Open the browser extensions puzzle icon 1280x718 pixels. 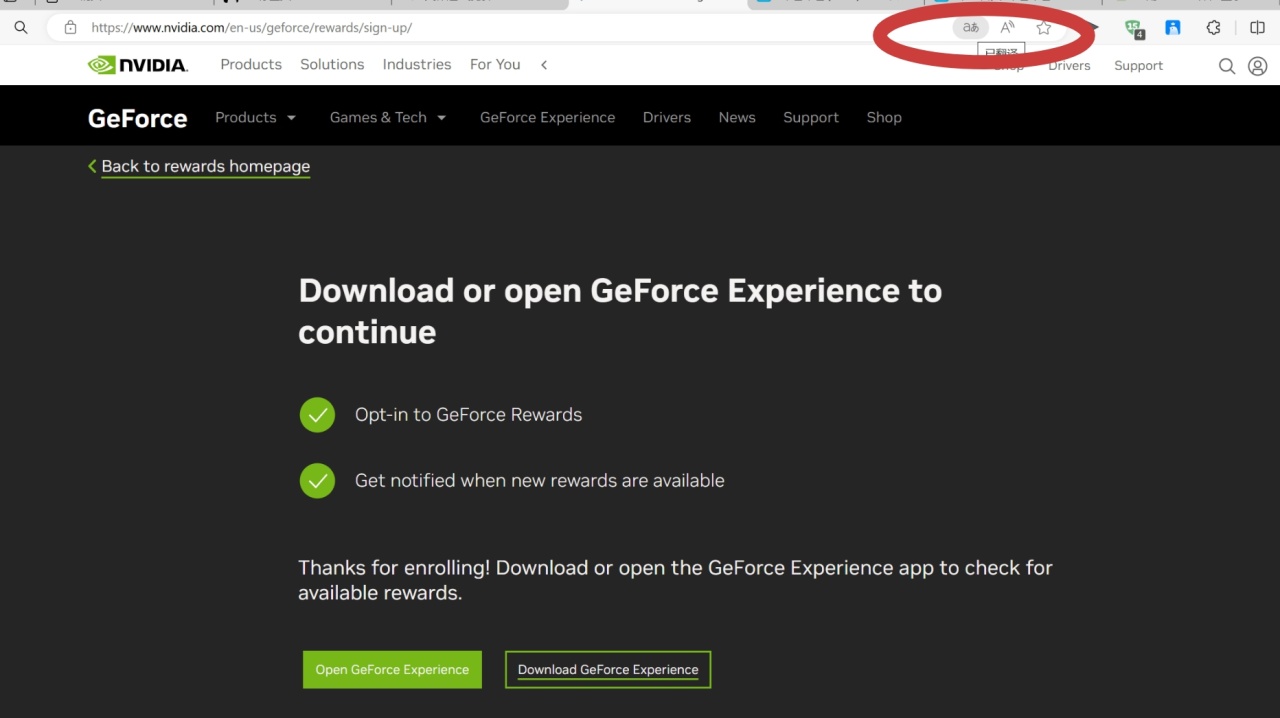1213,28
